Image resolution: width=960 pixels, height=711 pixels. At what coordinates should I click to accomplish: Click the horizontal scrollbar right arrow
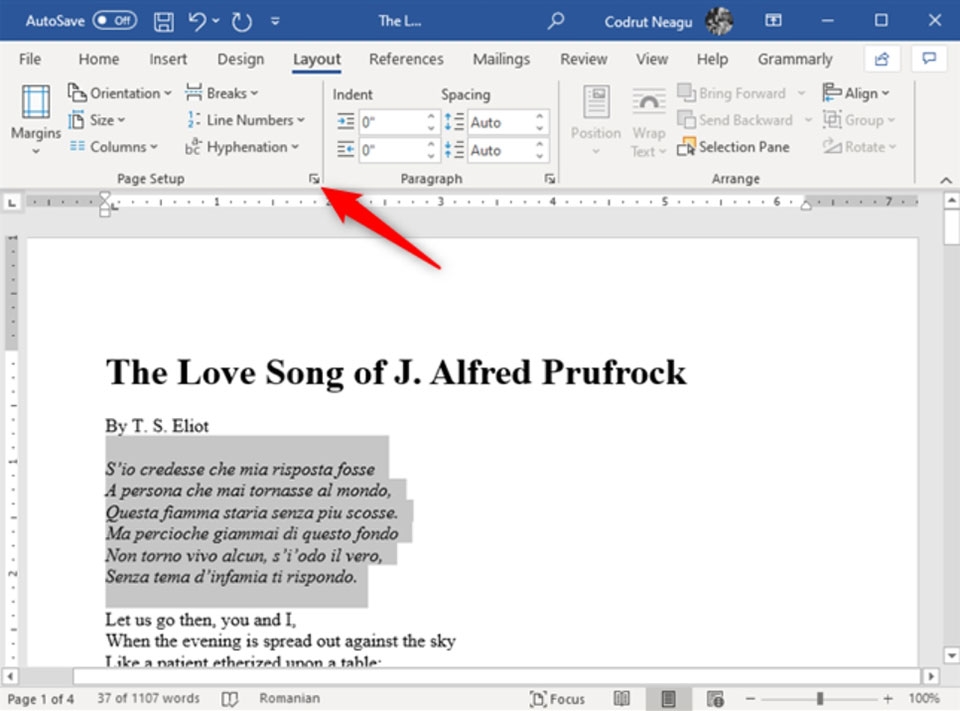931,677
